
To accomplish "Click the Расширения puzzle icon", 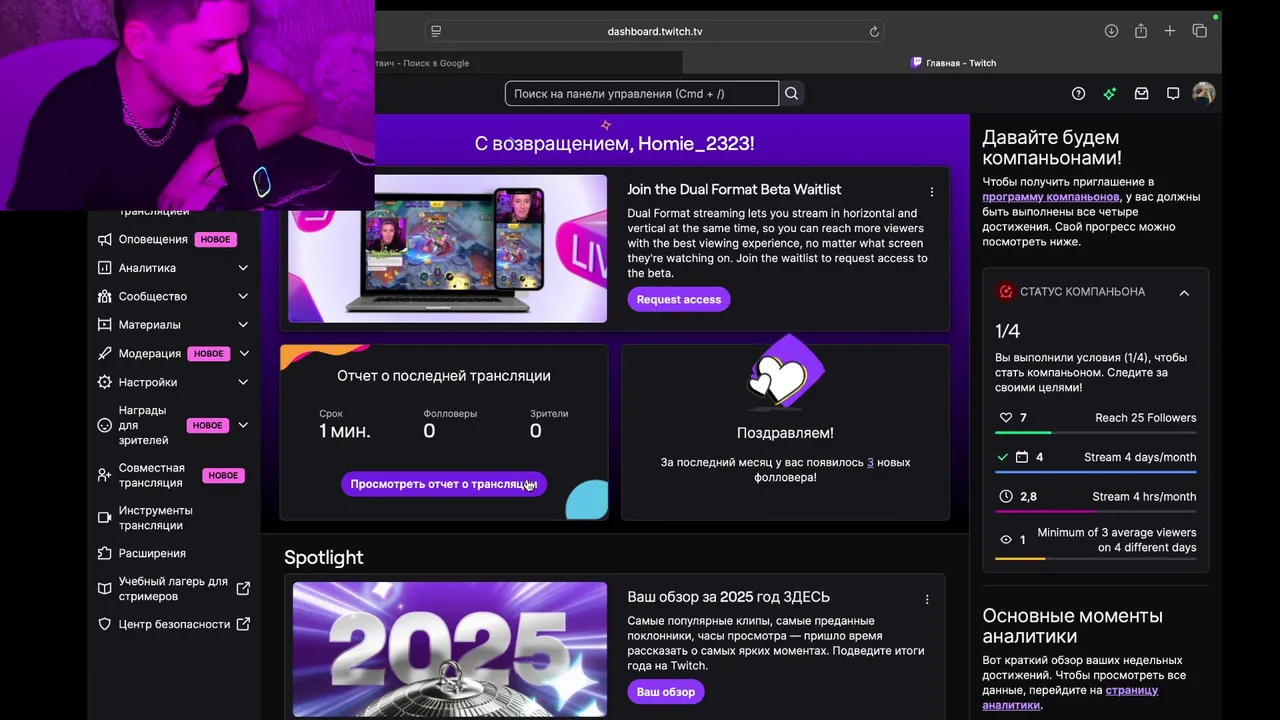I will 104,553.
